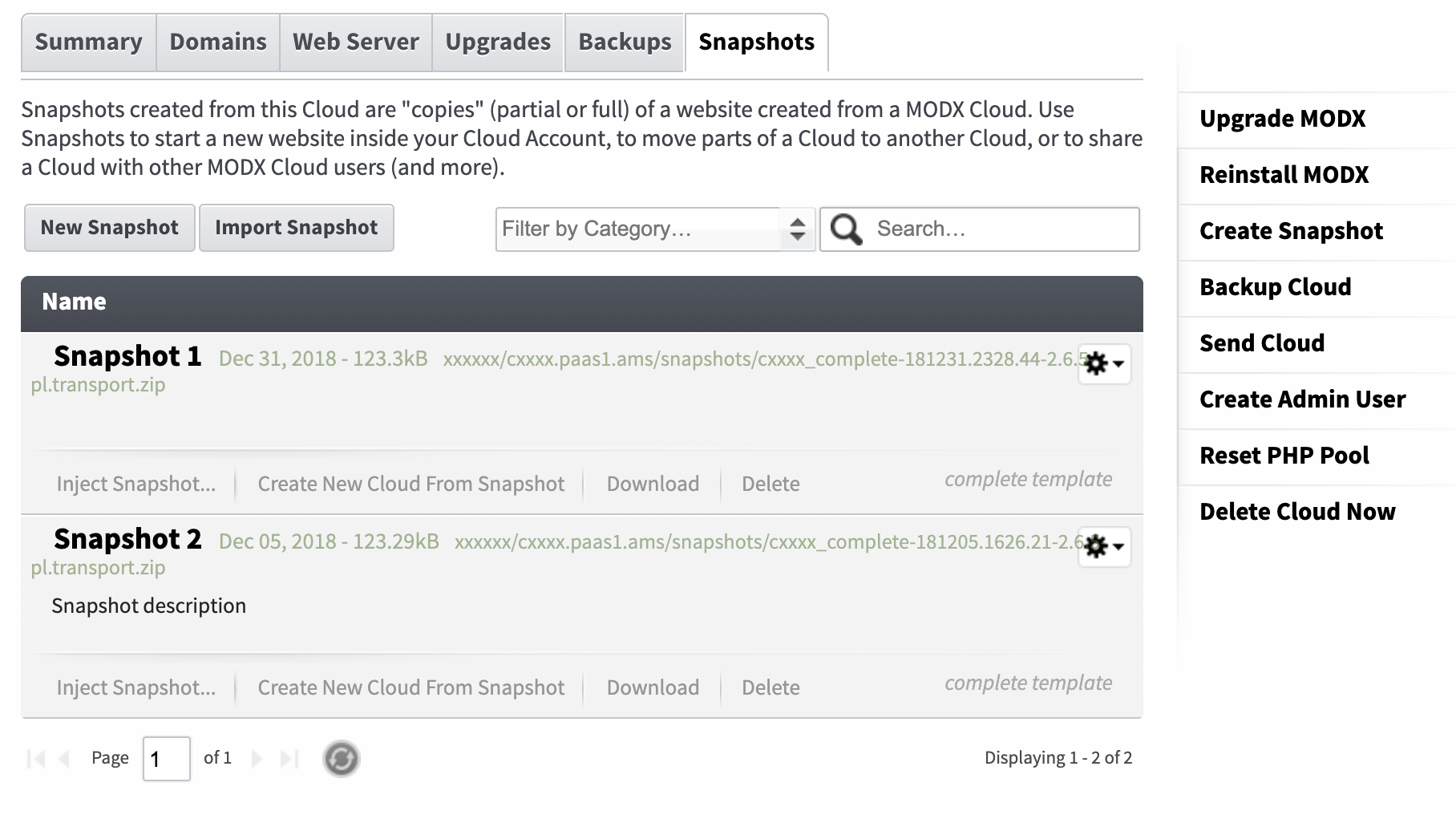Switch to the Backups tab
1456x823 pixels.
[625, 43]
